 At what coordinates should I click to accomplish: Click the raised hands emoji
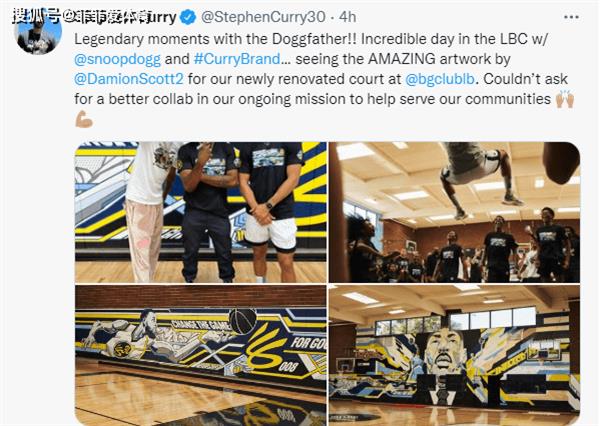(x=565, y=100)
